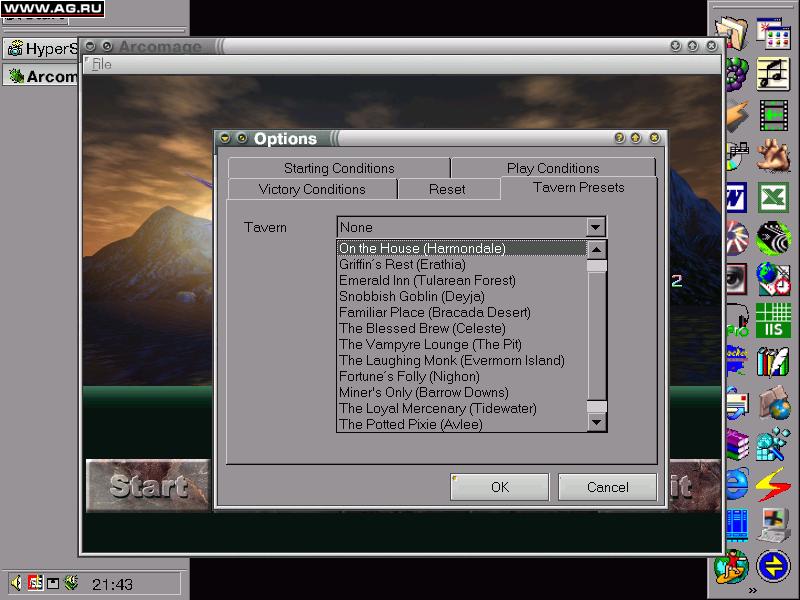Expand the hidden icons chevron in launcher
The image size is (800, 600).
pyautogui.click(x=752, y=590)
